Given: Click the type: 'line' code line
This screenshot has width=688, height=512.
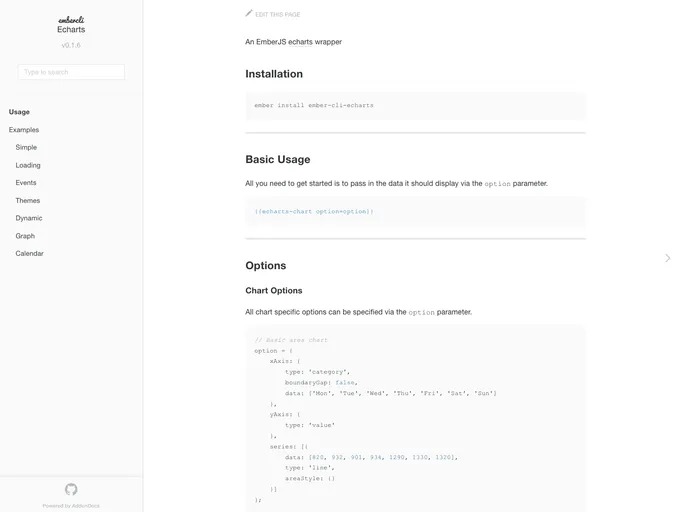Looking at the screenshot, I should pos(310,468).
